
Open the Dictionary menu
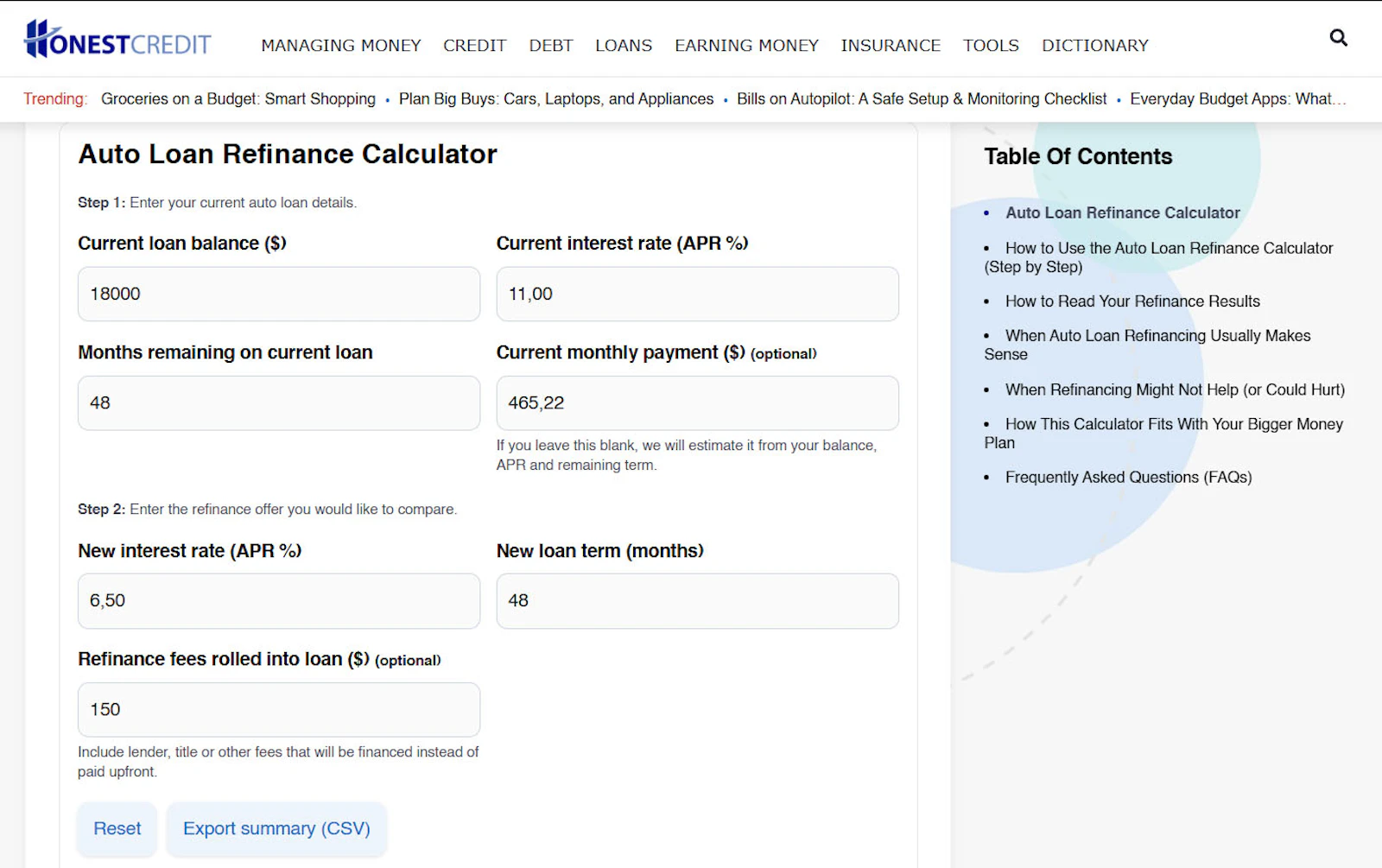click(x=1094, y=45)
